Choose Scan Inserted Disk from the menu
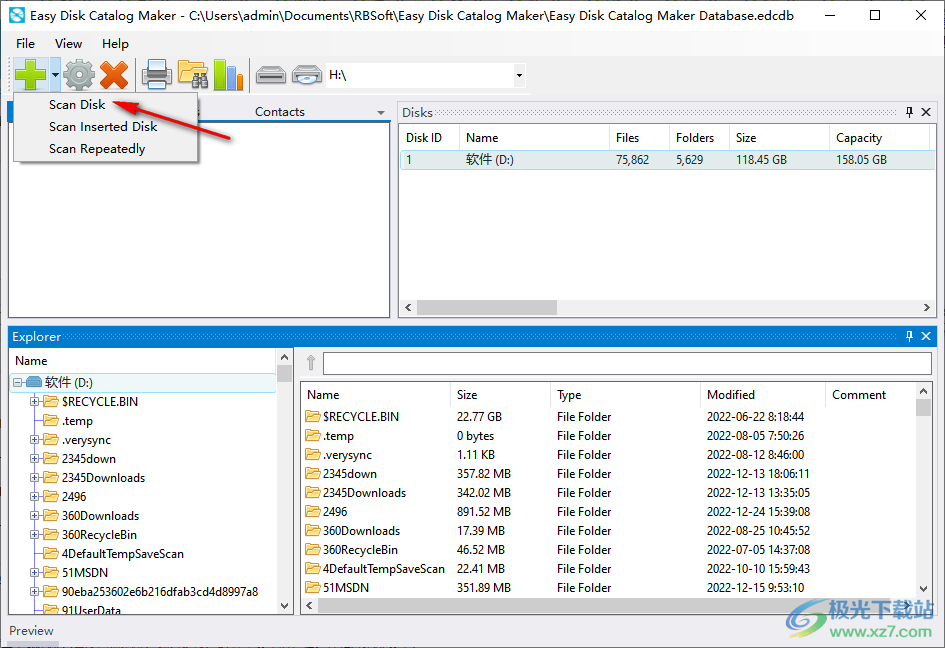Viewport: 945px width, 648px height. pos(103,127)
